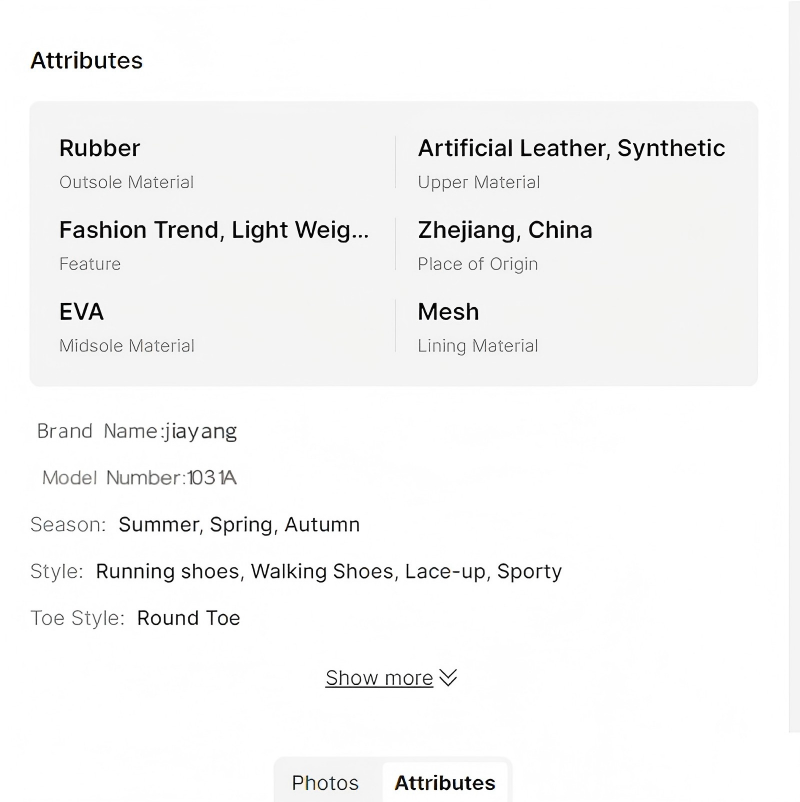Click the Artificial Leather, Synthetic upper material

[x=571, y=148]
